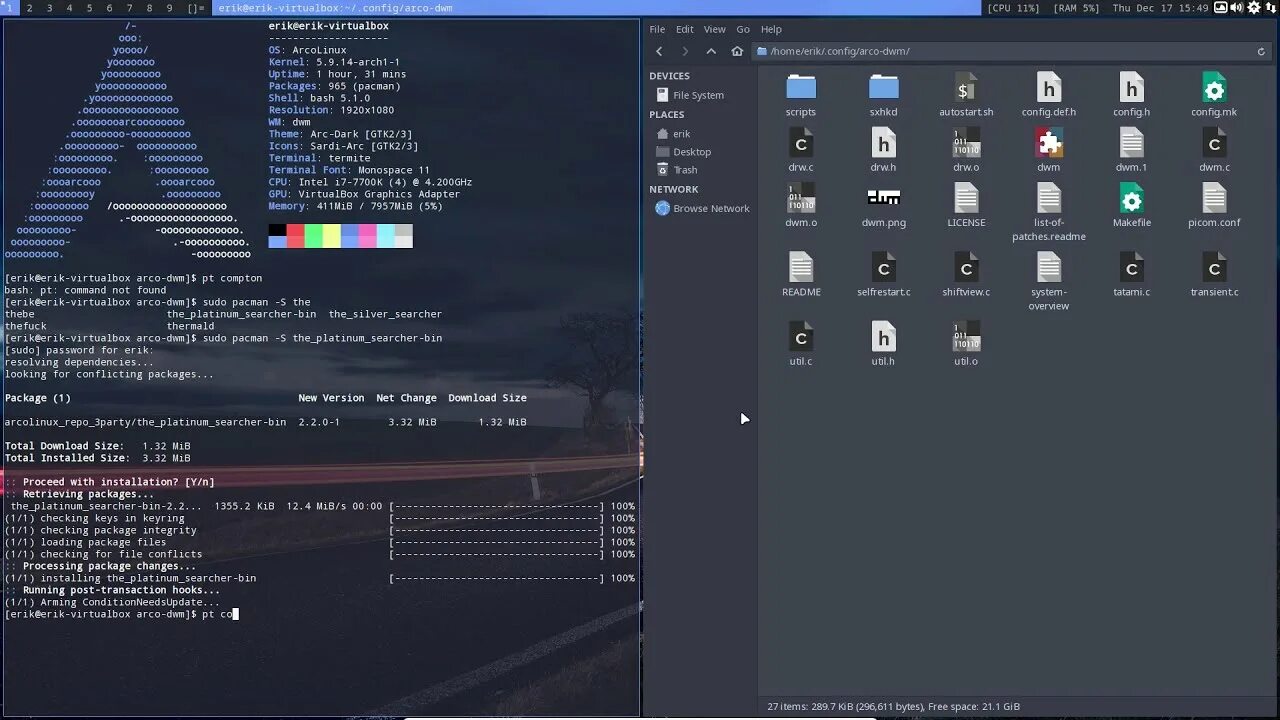Select the Makefile icon
Viewport: 1280px width, 720px height.
click(1131, 198)
